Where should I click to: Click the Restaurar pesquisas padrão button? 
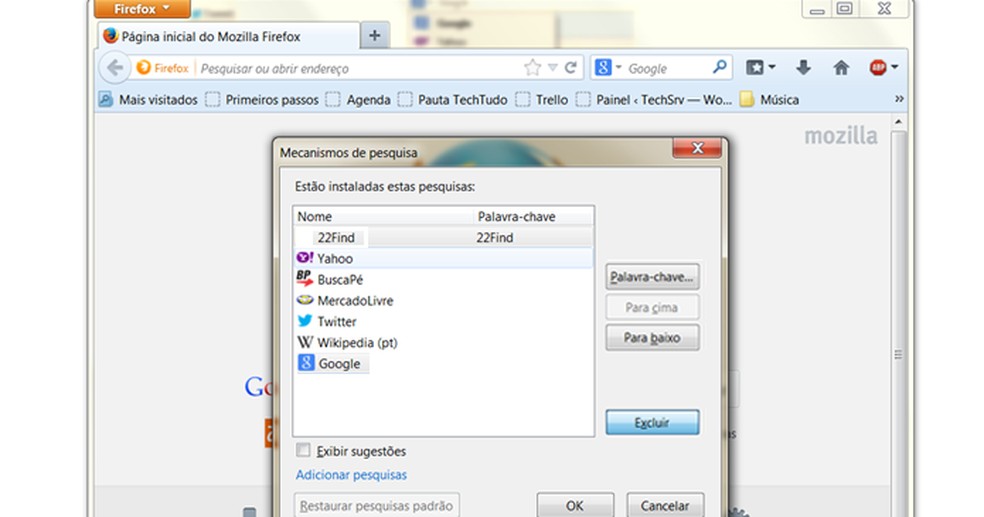(377, 505)
